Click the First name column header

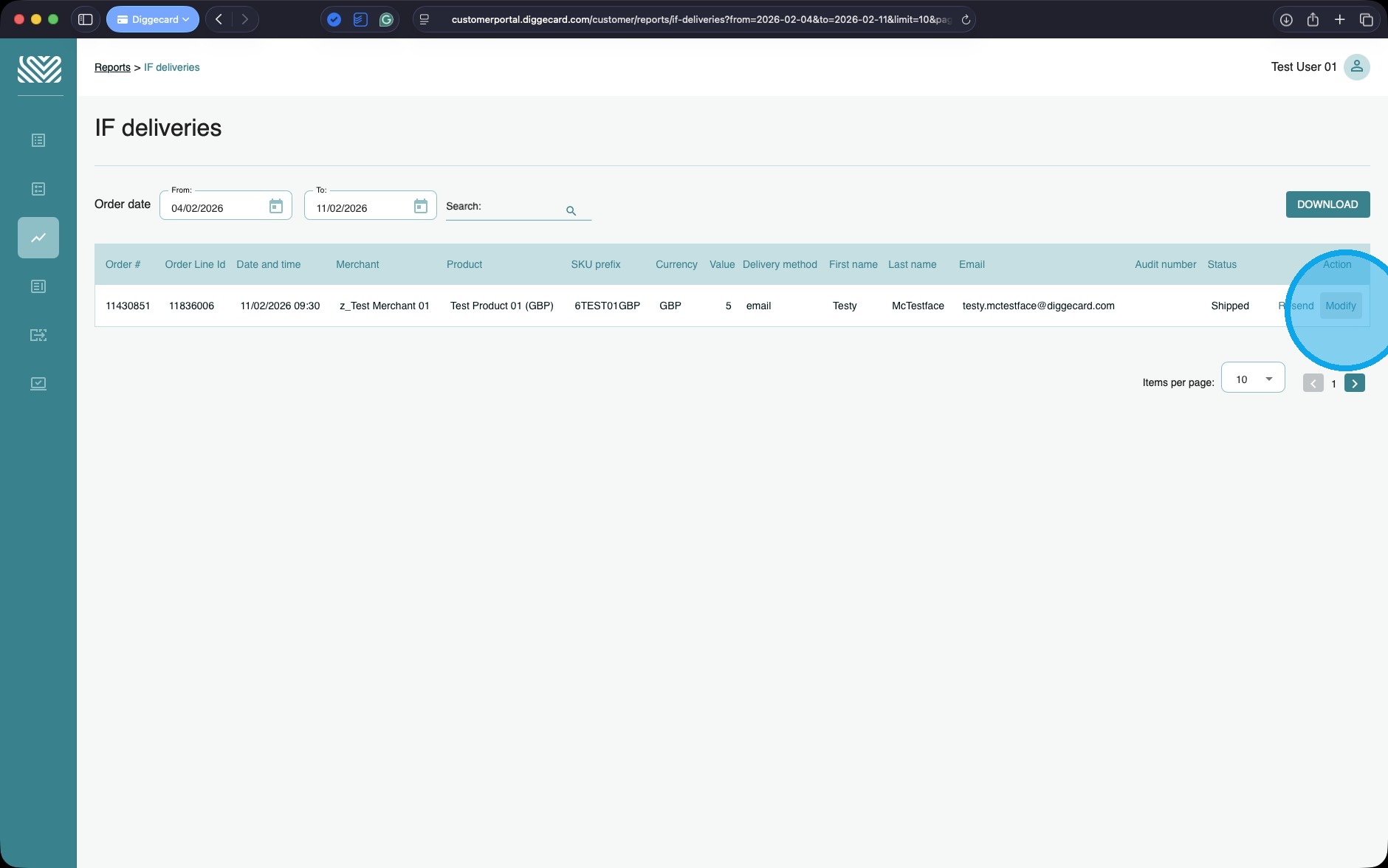click(x=853, y=264)
